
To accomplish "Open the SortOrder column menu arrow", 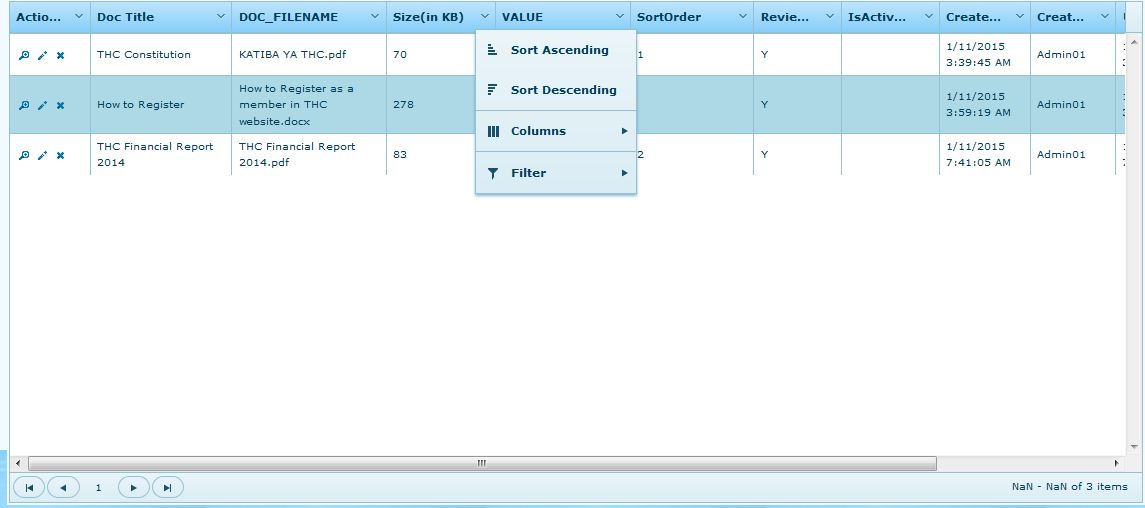I will coord(743,17).
